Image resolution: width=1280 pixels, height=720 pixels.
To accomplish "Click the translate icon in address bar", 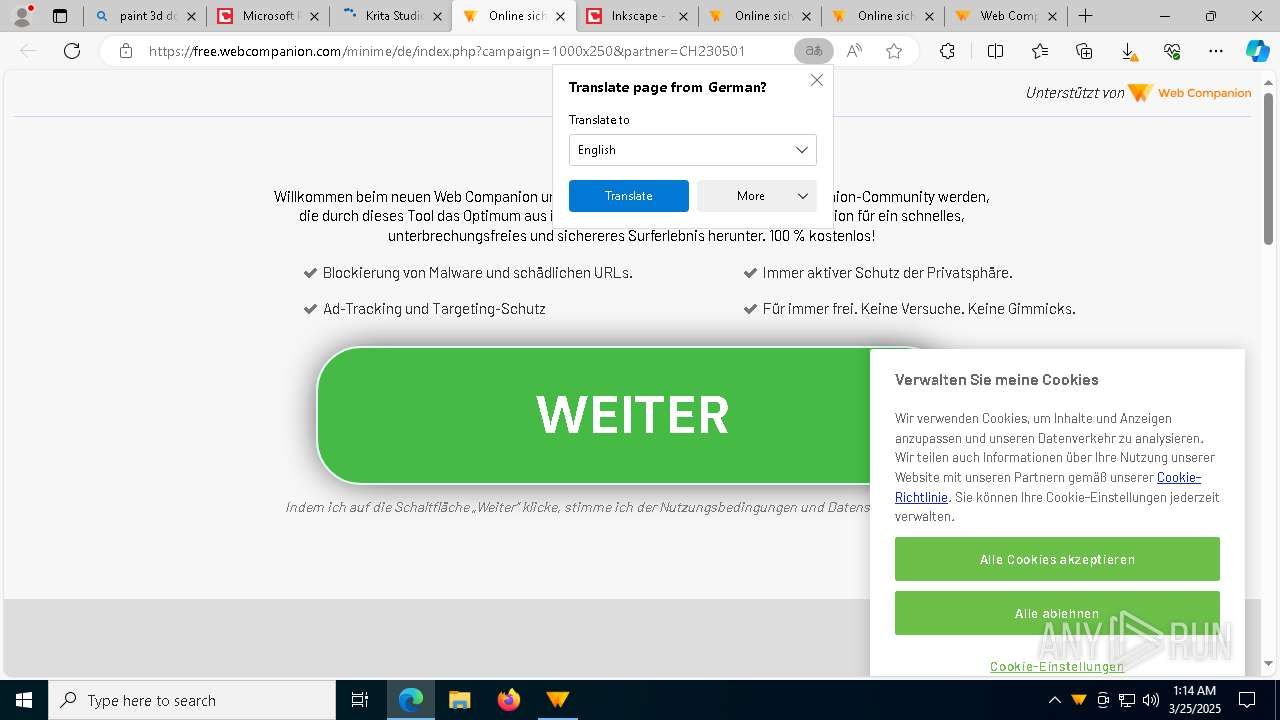I will pos(814,51).
